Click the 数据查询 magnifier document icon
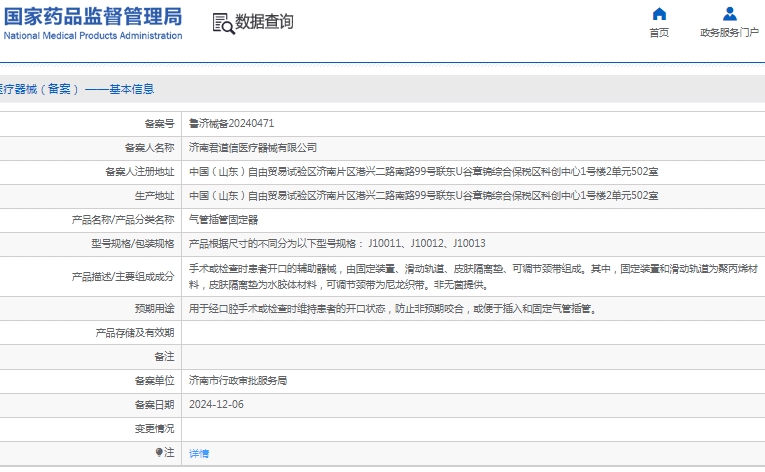The width and height of the screenshot is (765, 472). 223,23
